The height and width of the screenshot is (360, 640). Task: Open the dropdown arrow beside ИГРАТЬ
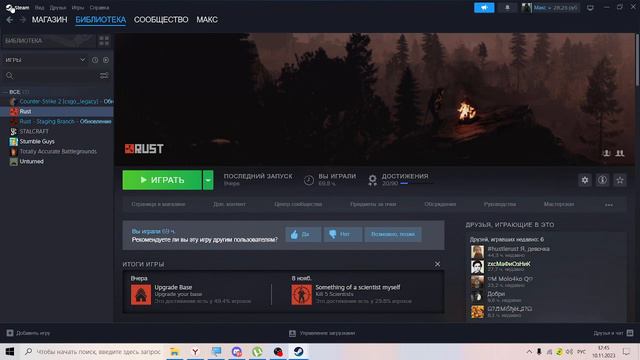point(208,180)
